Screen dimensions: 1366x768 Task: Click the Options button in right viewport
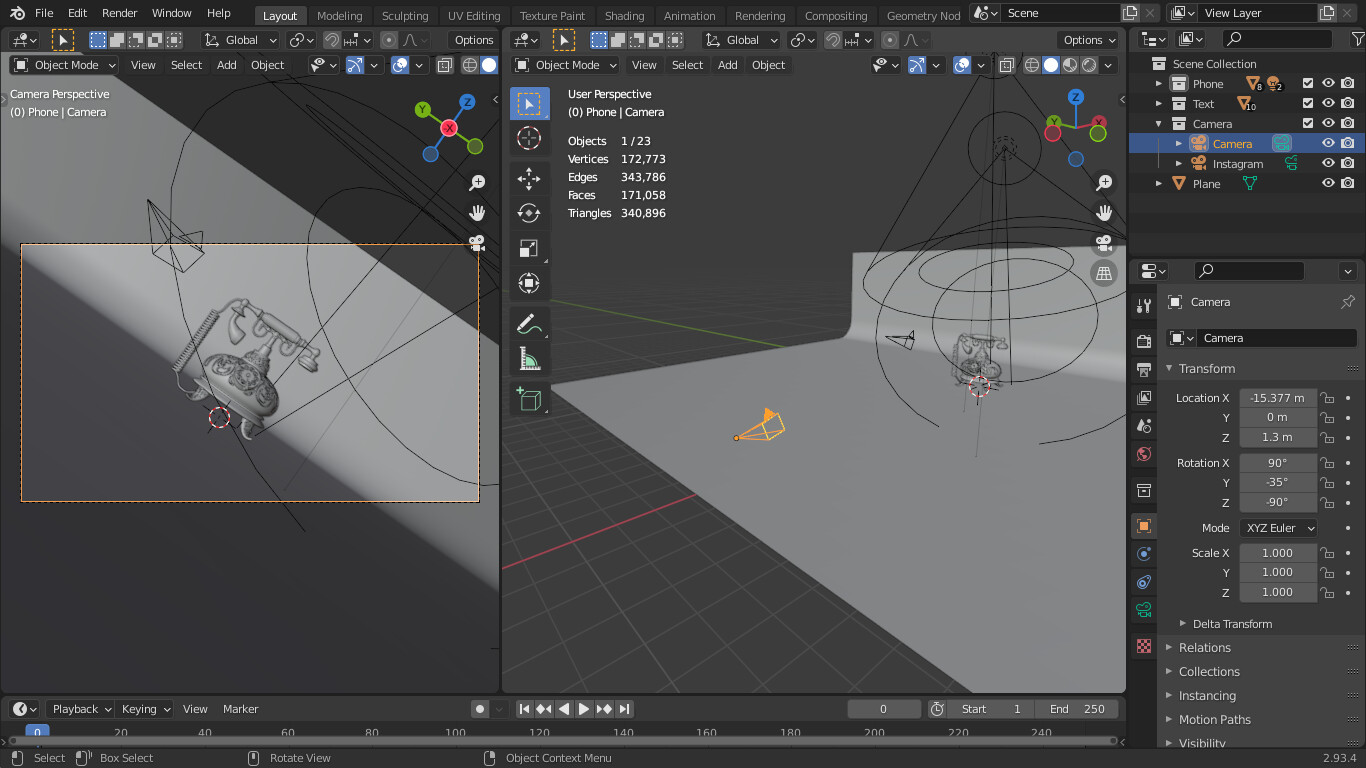[x=1088, y=40]
